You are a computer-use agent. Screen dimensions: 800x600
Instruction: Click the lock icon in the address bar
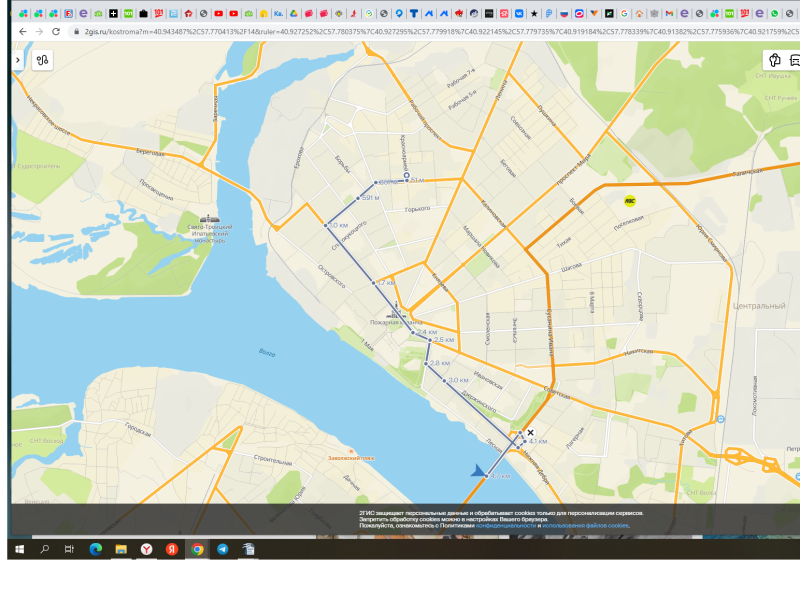tap(77, 32)
